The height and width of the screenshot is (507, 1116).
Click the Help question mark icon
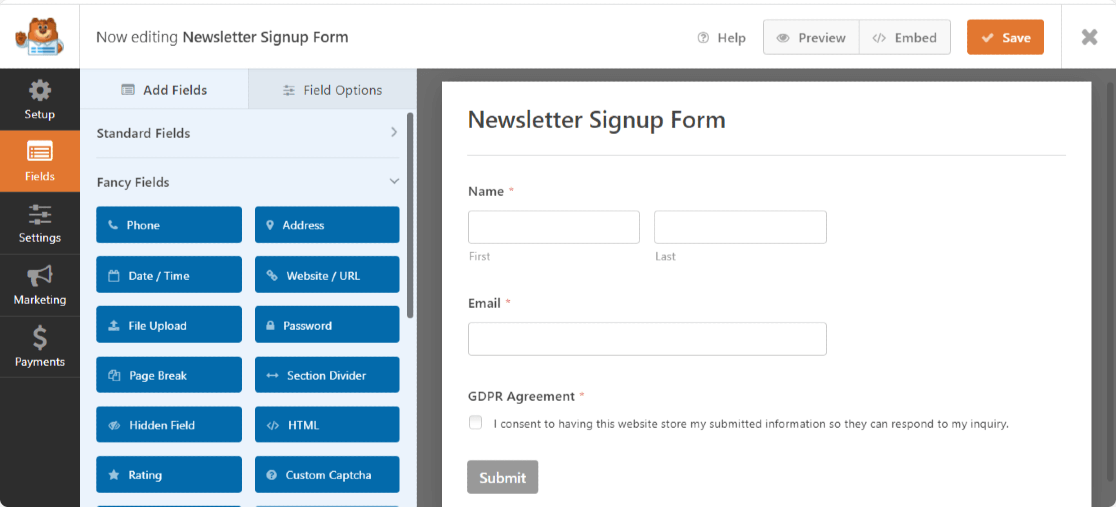[703, 38]
